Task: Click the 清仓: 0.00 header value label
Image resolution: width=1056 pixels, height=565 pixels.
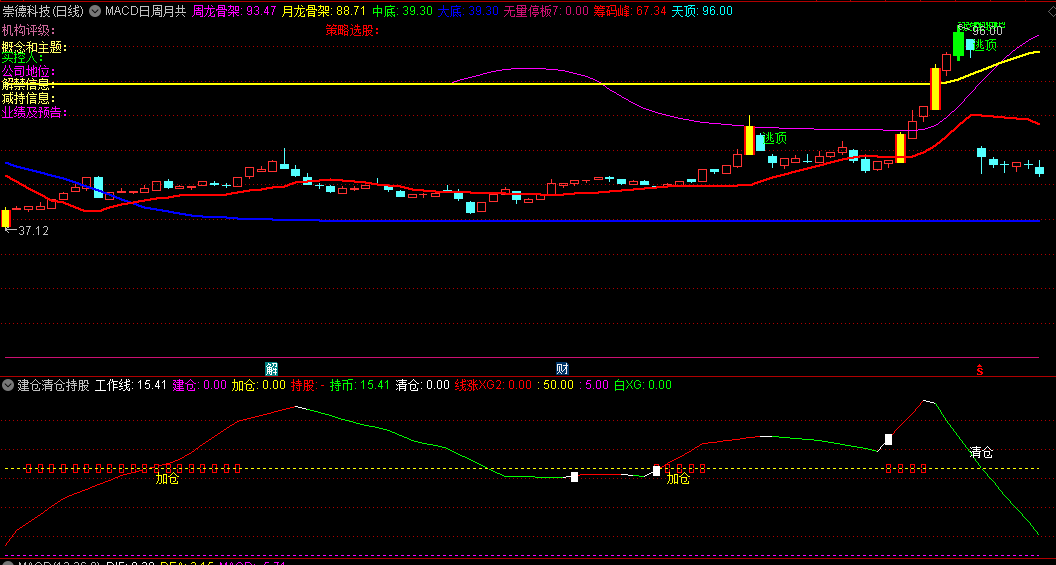Action: click(x=422, y=385)
